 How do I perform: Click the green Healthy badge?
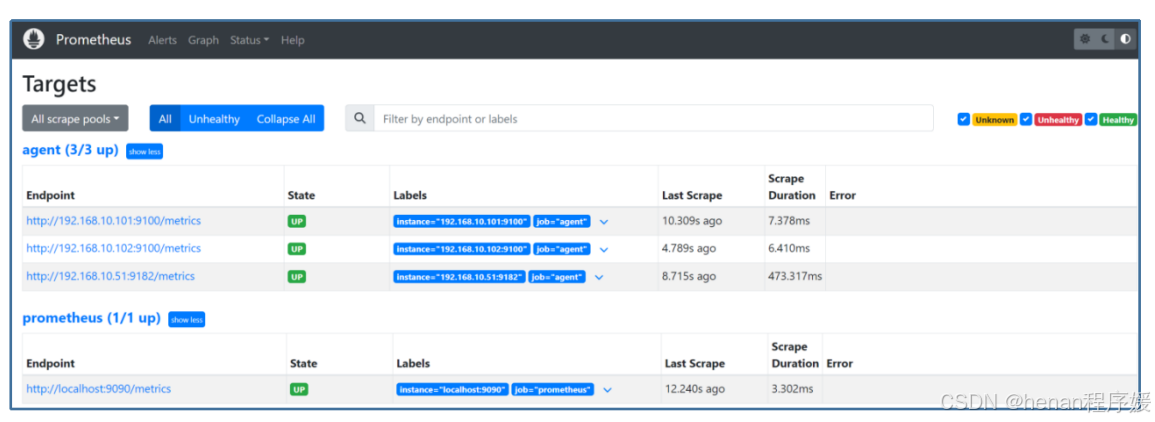(1118, 119)
